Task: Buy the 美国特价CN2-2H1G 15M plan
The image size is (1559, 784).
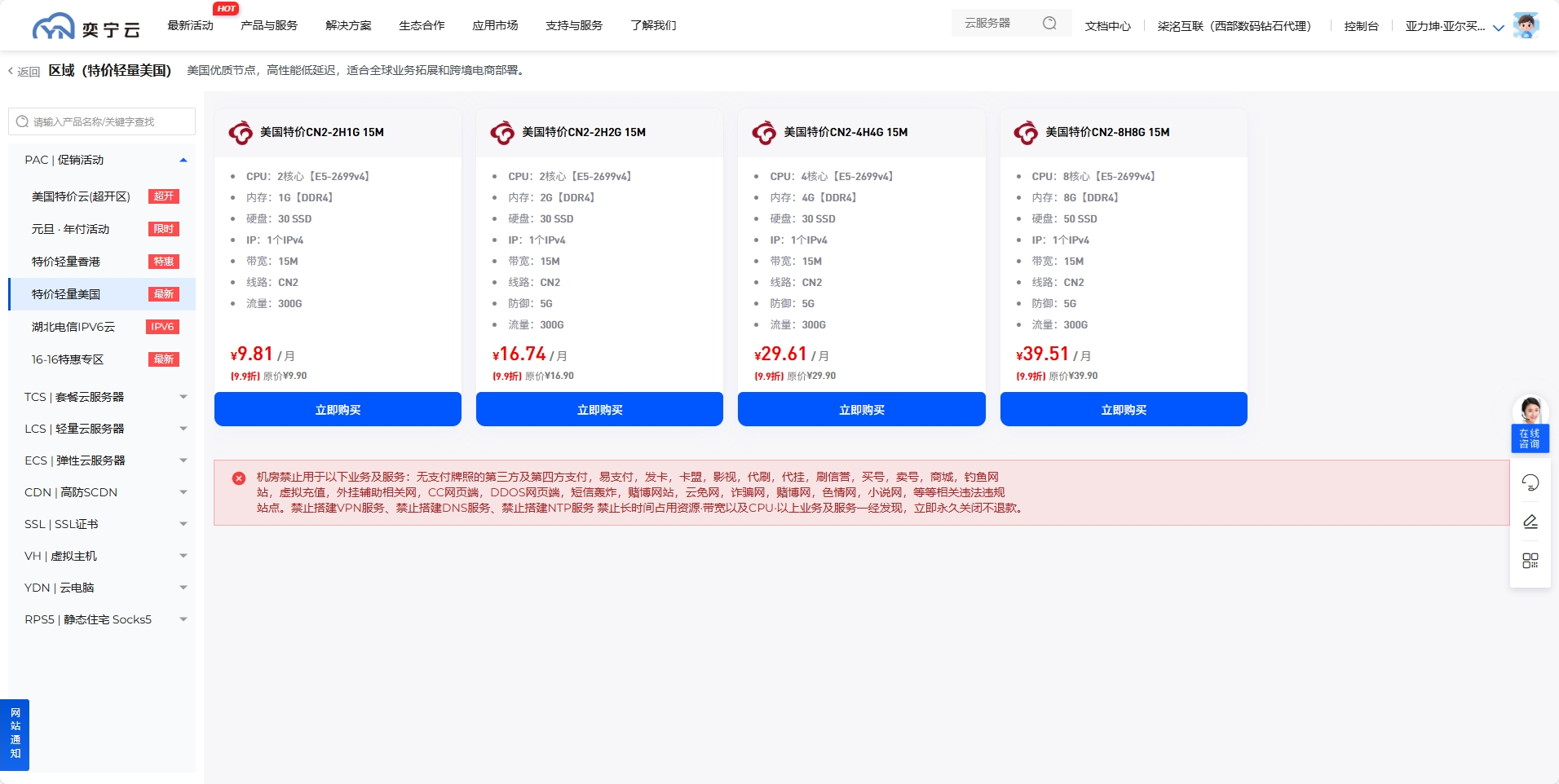Action: 338,410
